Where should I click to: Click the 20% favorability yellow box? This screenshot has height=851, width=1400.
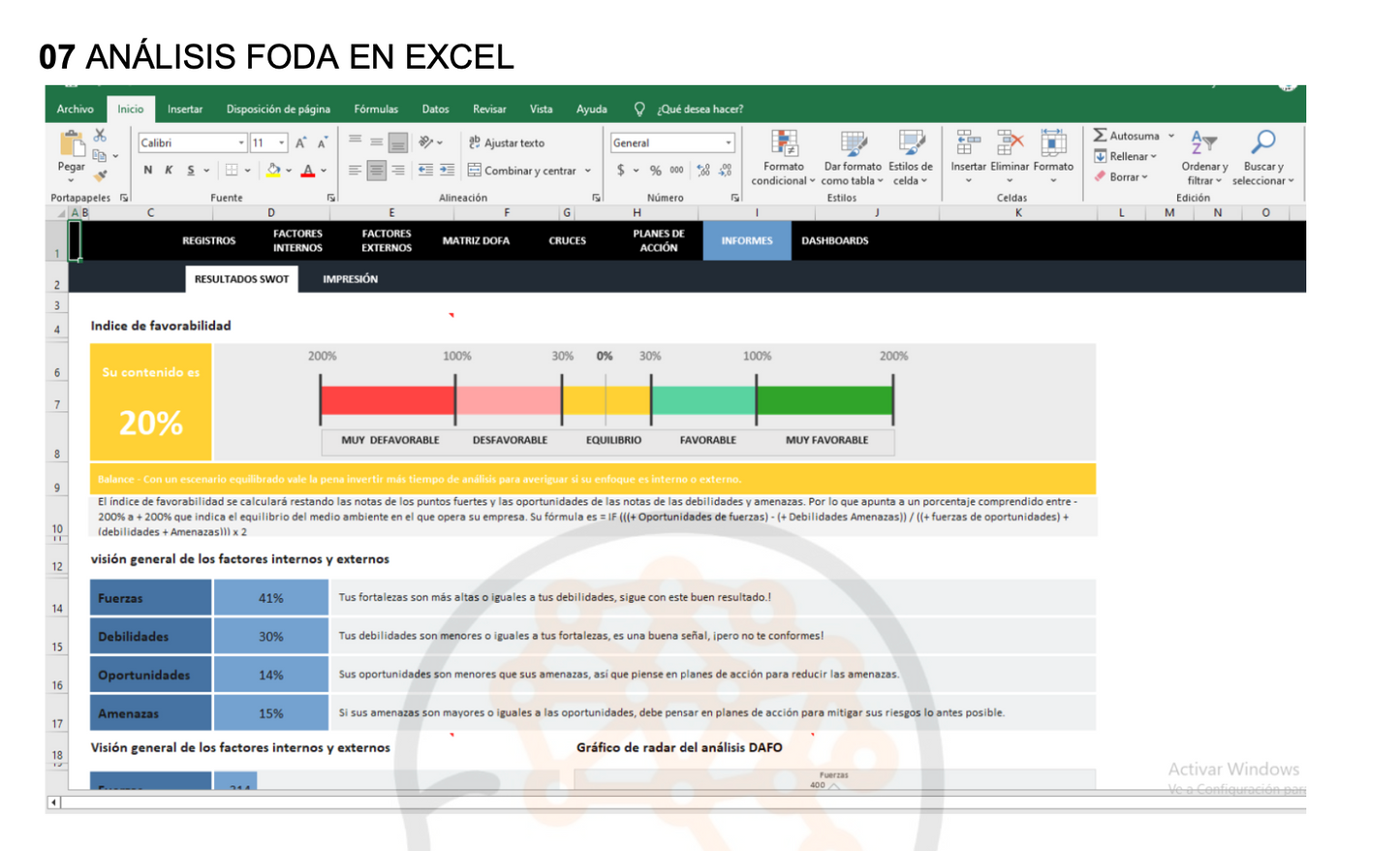click(151, 402)
